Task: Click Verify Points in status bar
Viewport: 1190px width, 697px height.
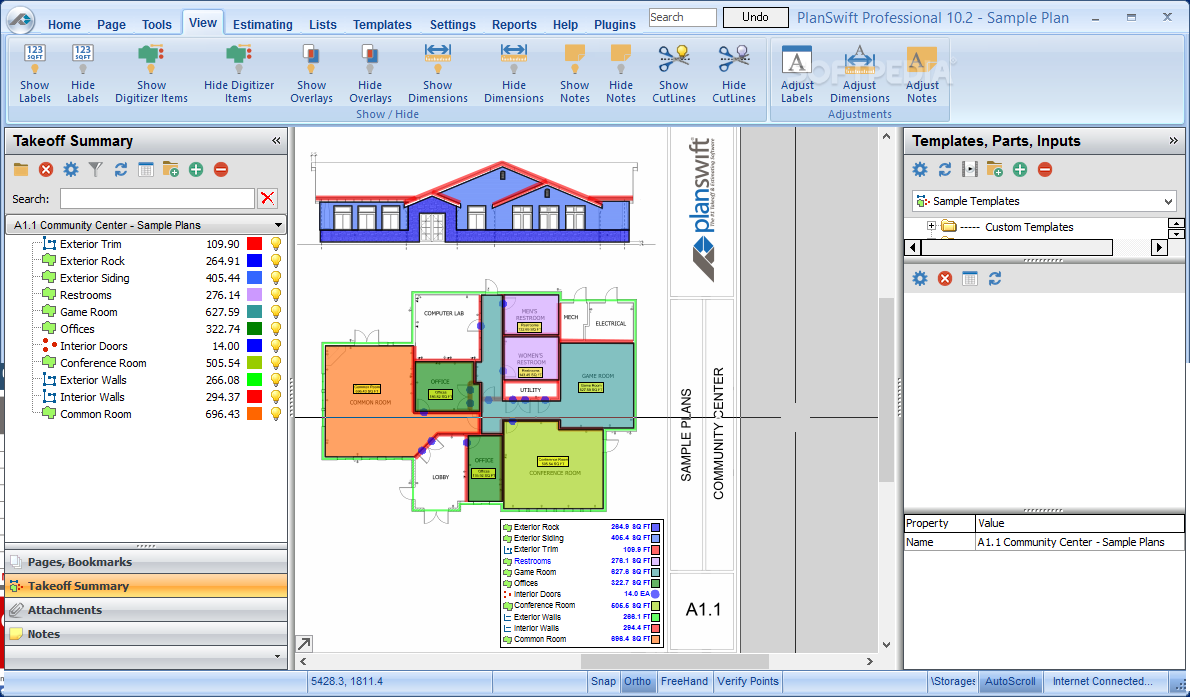Action: [x=748, y=681]
